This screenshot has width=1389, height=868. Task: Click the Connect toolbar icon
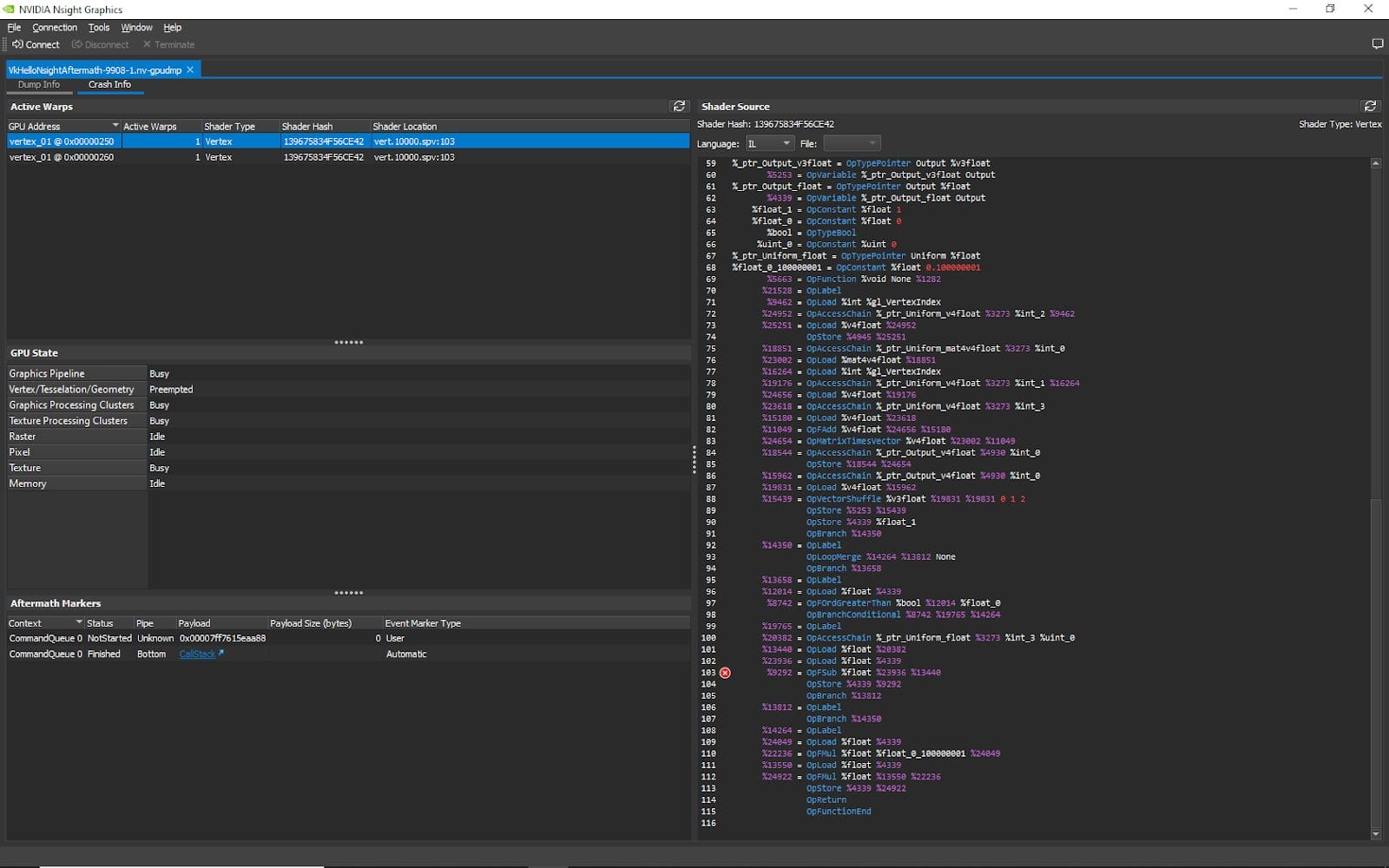(x=17, y=44)
